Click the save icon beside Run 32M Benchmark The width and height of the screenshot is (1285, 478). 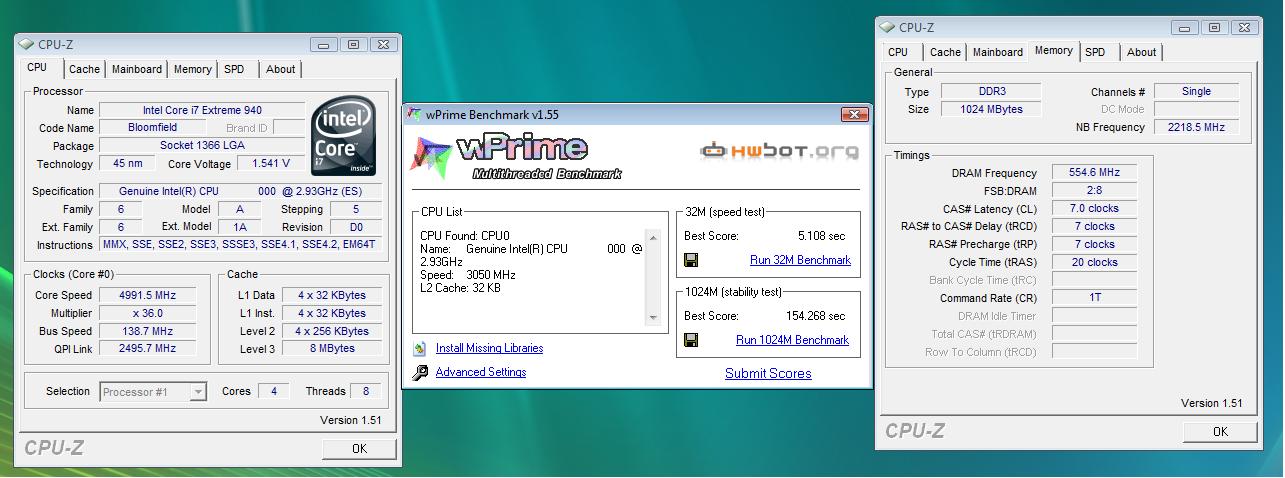[x=691, y=260]
